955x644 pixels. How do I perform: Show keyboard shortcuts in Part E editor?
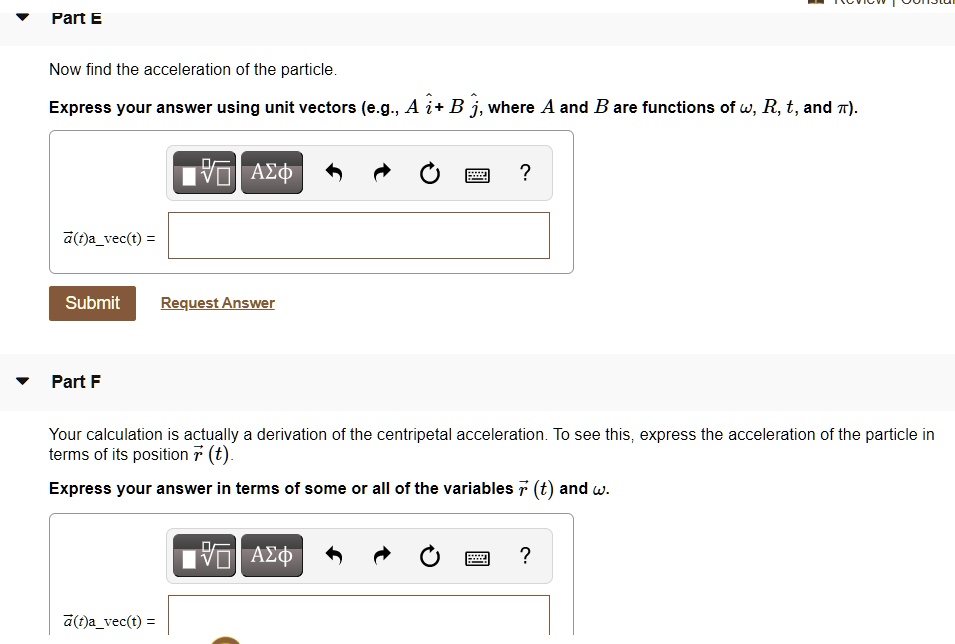(477, 173)
